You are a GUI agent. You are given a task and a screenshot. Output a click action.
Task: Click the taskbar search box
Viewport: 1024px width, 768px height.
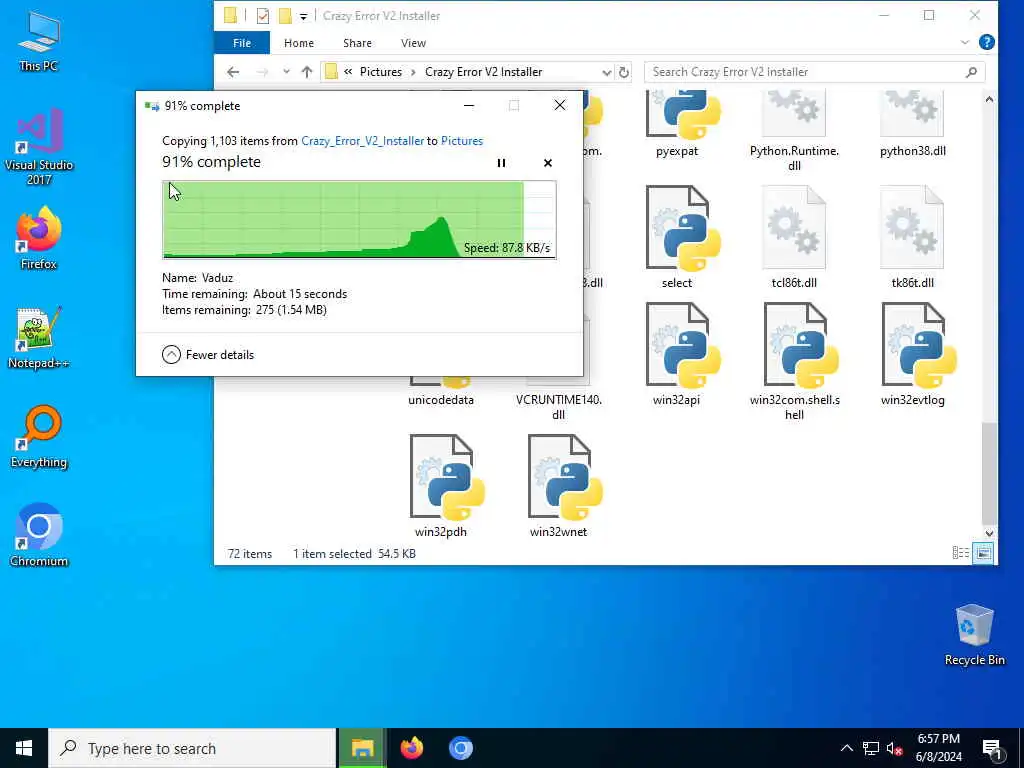[x=192, y=748]
